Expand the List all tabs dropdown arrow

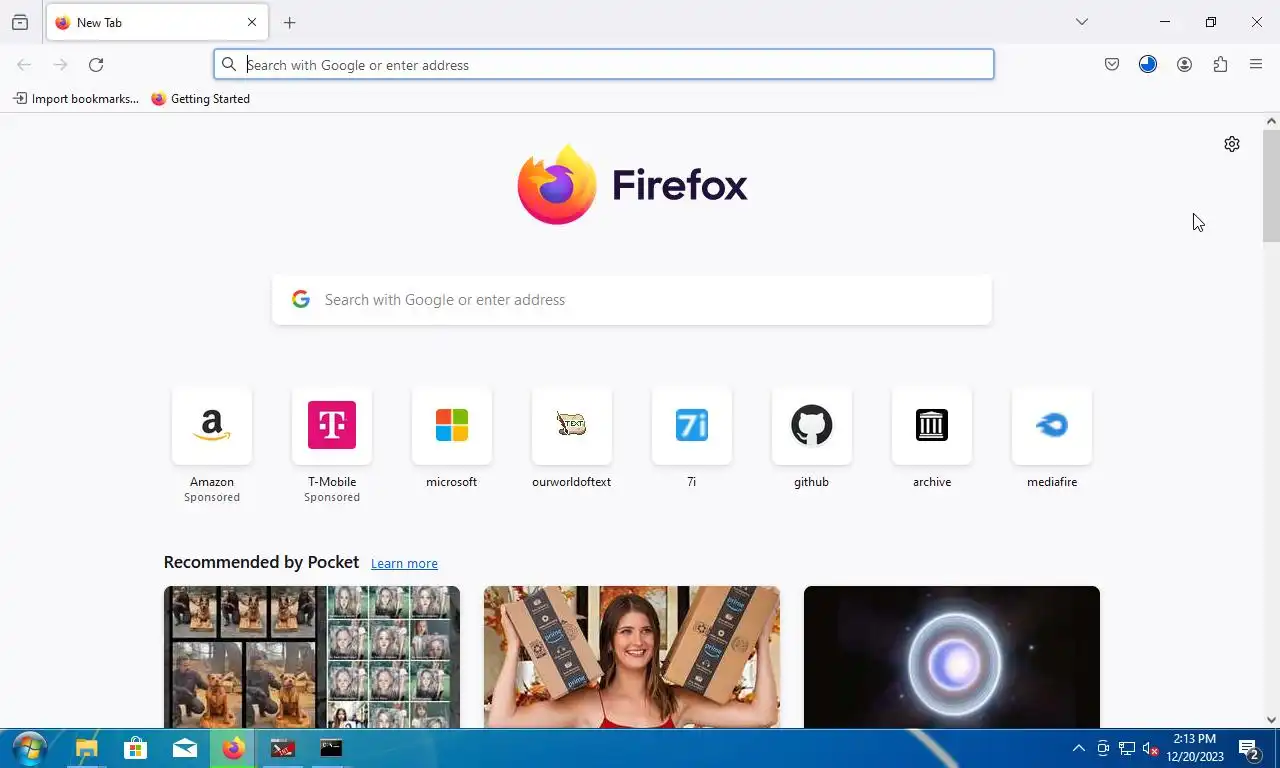tap(1081, 22)
